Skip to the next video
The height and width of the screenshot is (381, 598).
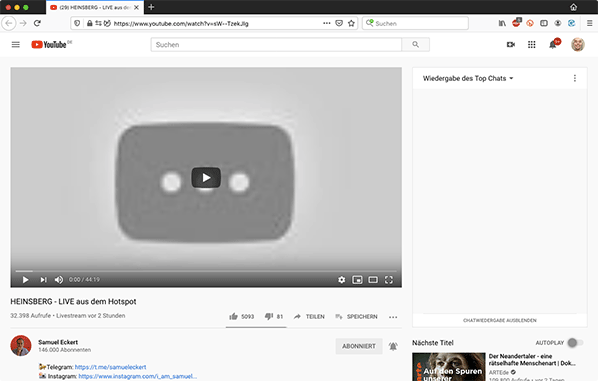point(43,280)
